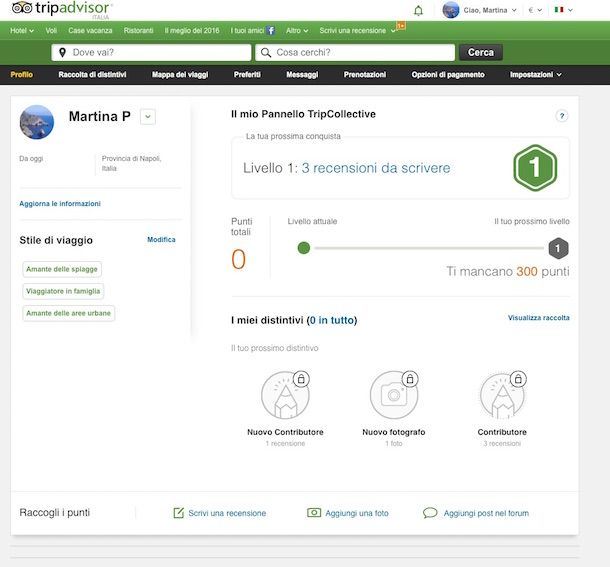Screen dimensions: 610x567
Task: Click the TripAdvisor owl logo
Action: tap(22, 8)
